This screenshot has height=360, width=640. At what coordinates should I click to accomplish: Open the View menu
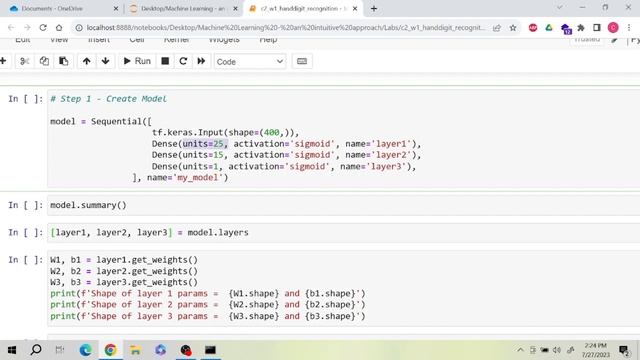[59, 39]
